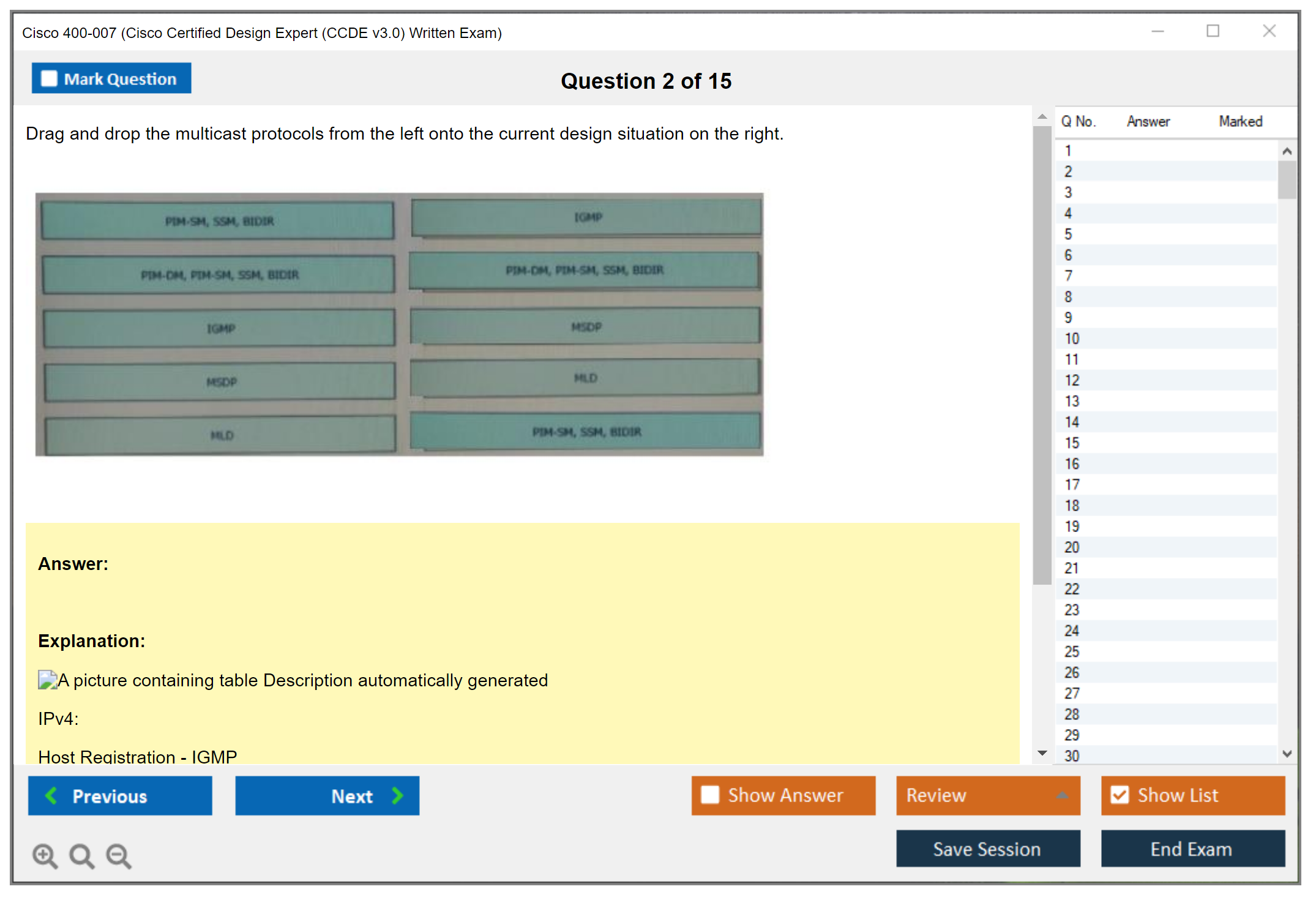
Task: Select question 15 in the list
Action: 1072,443
